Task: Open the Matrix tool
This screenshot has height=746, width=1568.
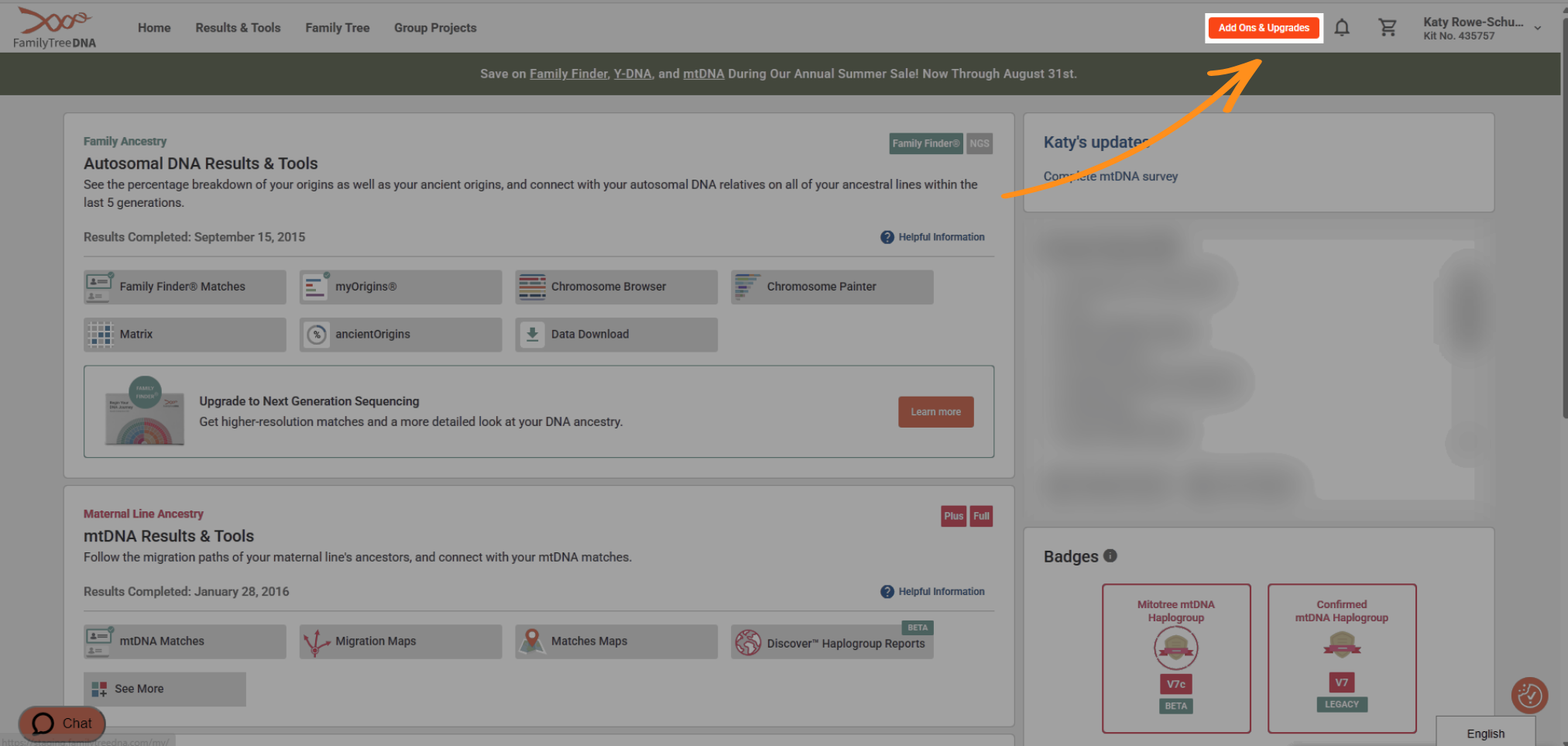Action: point(185,335)
